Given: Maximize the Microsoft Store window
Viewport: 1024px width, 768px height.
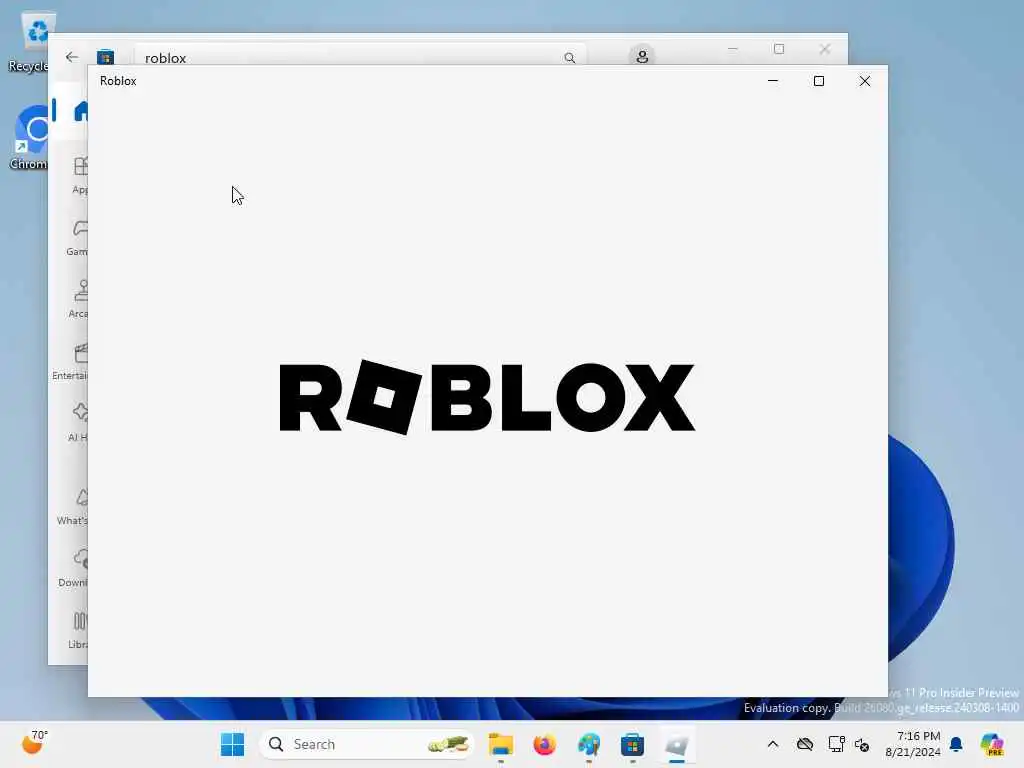Looking at the screenshot, I should [778, 49].
